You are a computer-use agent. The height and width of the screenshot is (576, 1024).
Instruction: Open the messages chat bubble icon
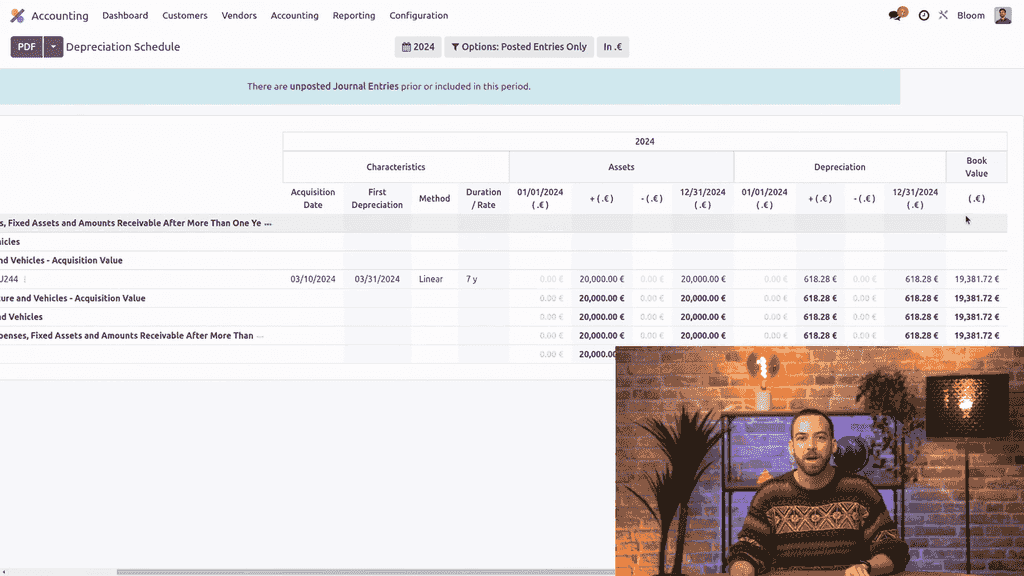pyautogui.click(x=895, y=16)
